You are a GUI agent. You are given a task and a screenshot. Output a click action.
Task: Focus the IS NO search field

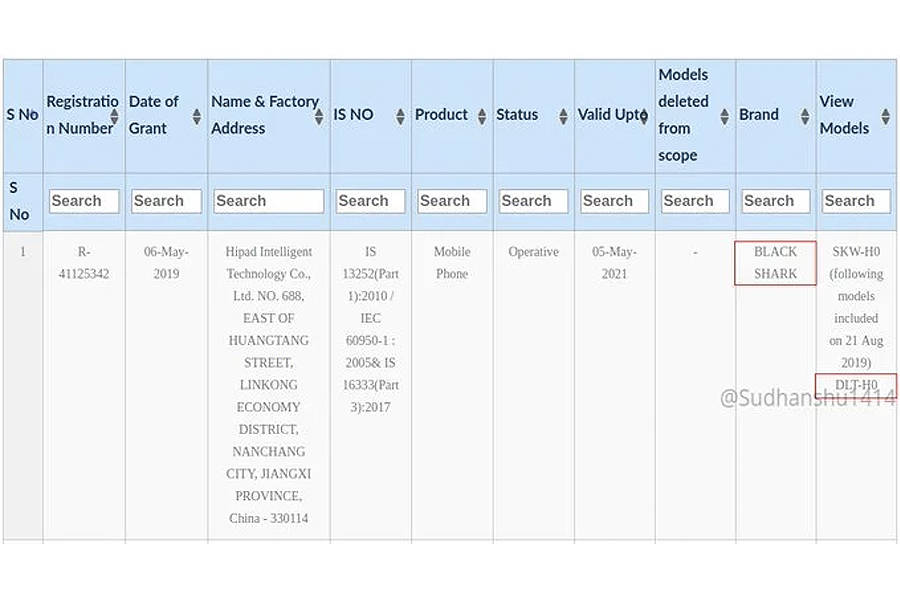[370, 201]
